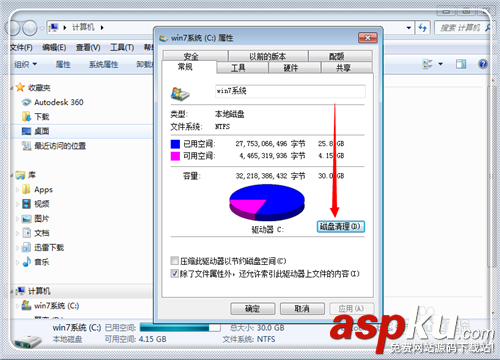500x360 pixels.
Task: Expand the win7系统 (C:) tree node
Action: pos(18,306)
